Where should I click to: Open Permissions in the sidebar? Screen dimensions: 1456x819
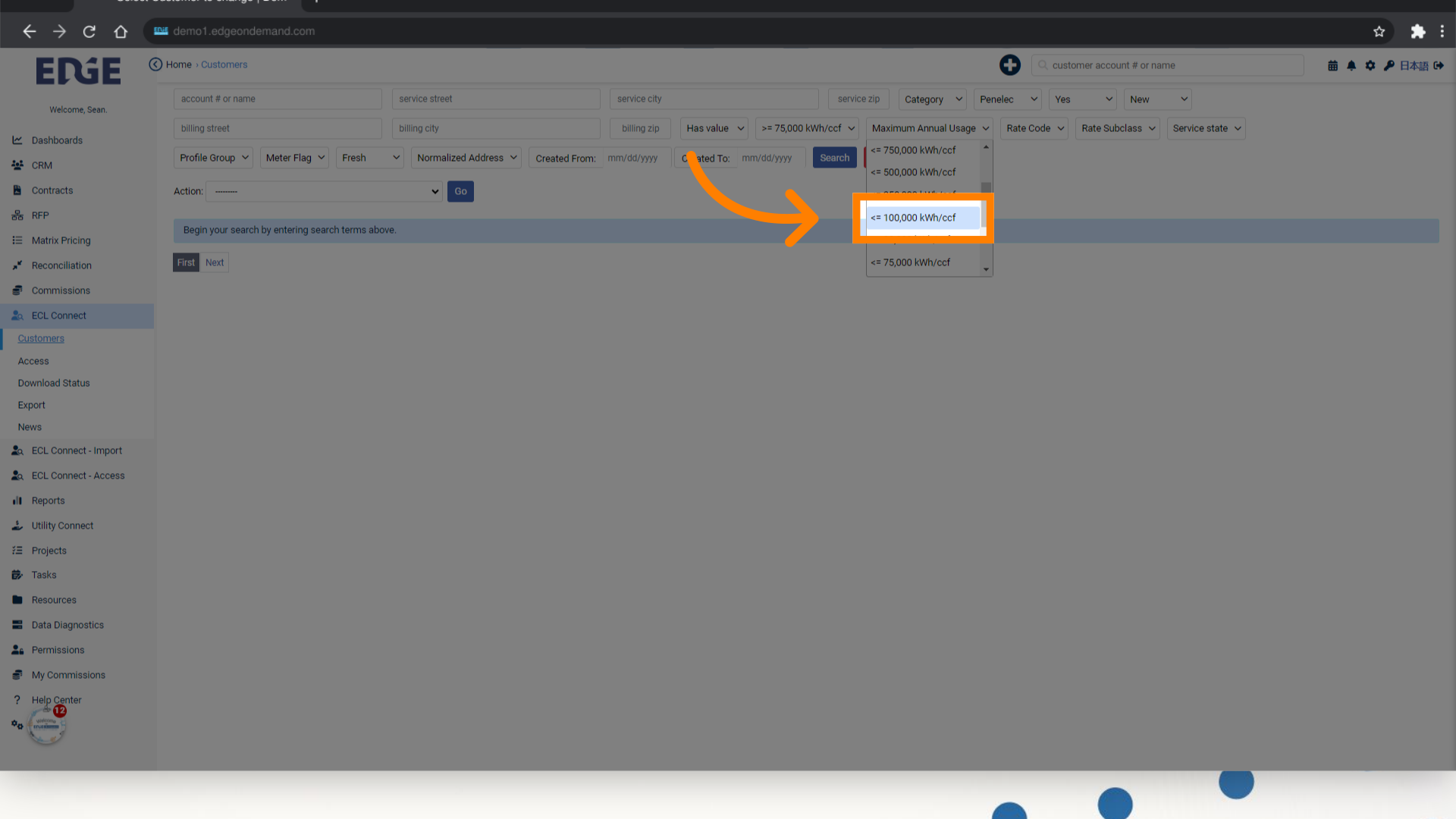(58, 650)
